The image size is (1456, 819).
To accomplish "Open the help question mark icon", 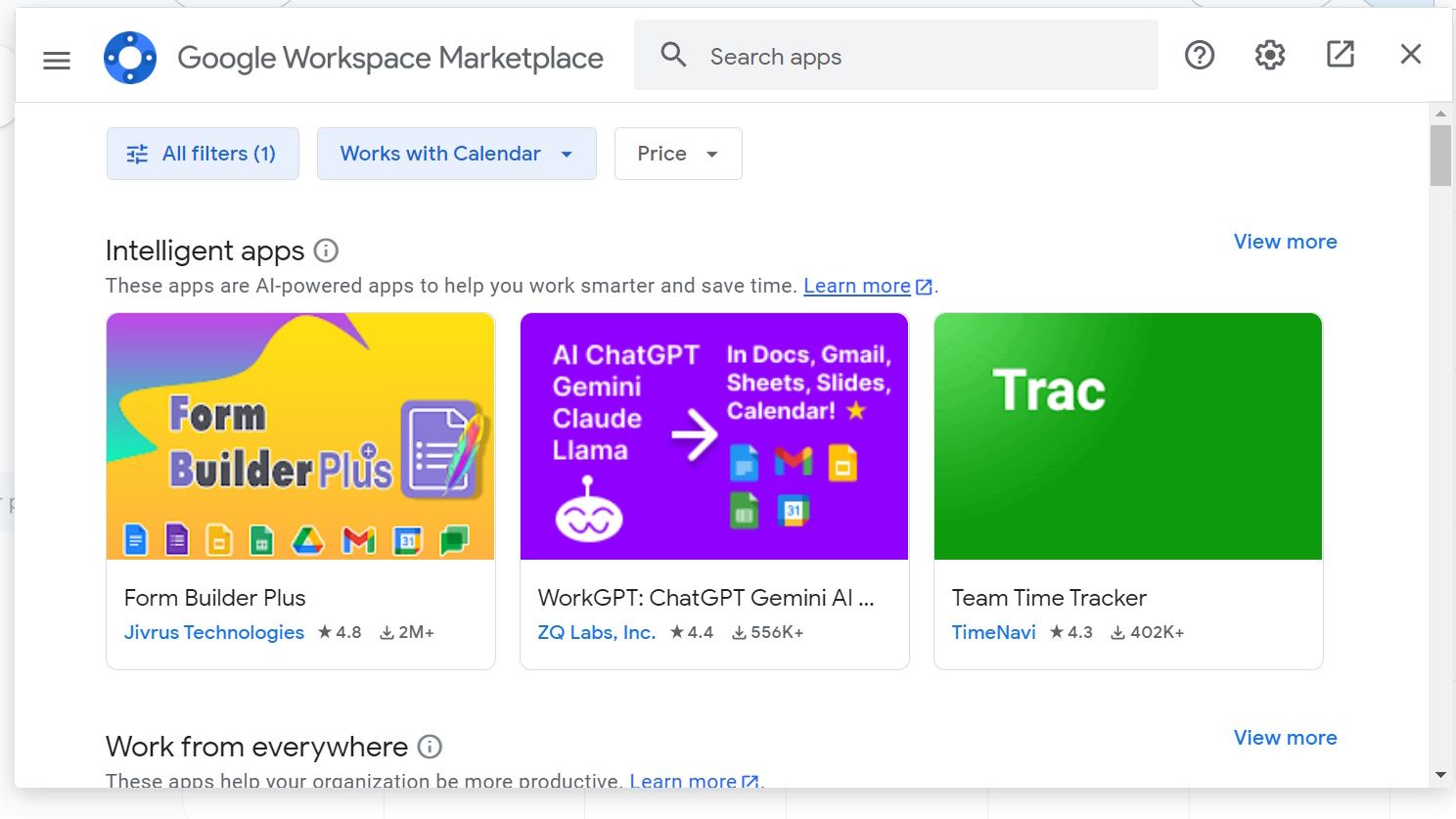I will [1200, 55].
